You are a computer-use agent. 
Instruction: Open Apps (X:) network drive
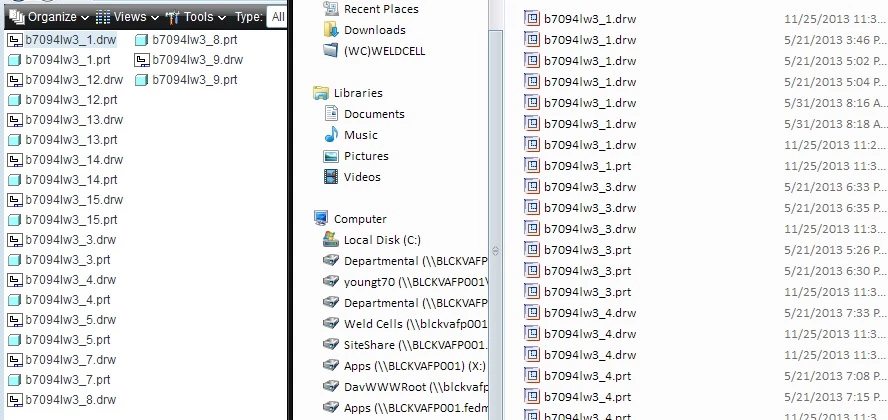click(x=415, y=366)
